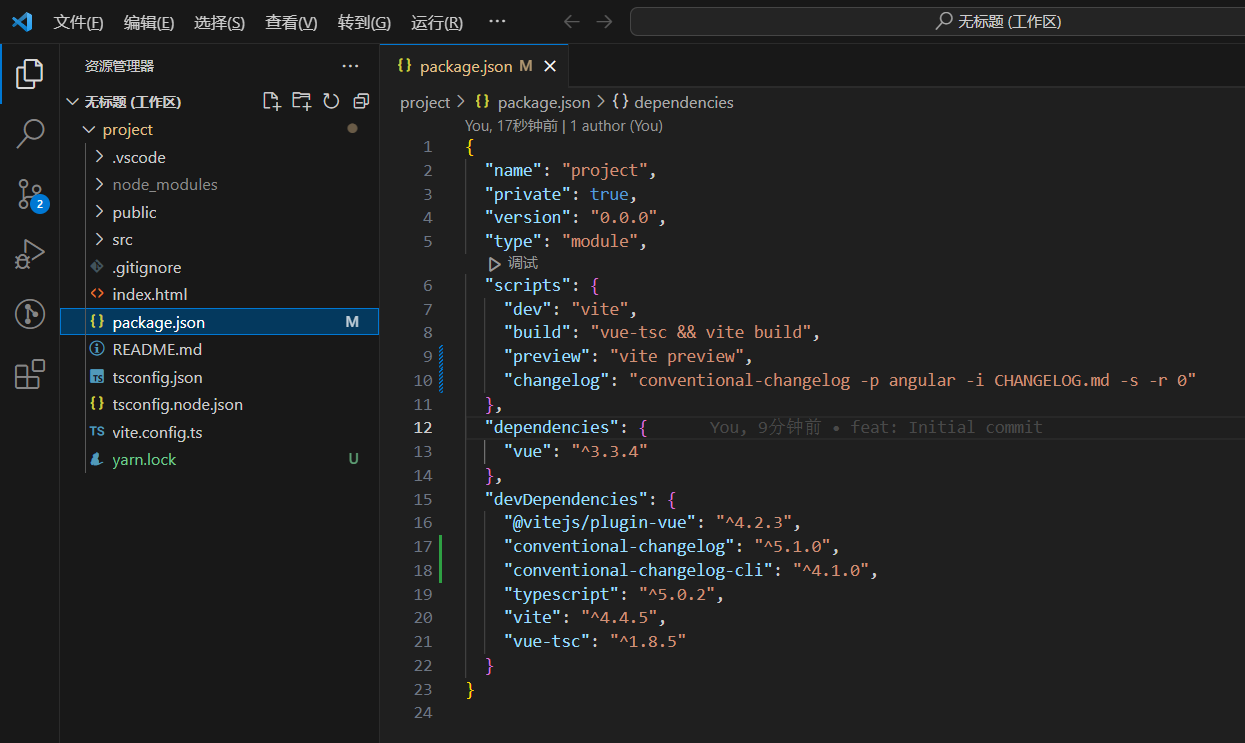
Task: Collapse all folders in explorer
Action: click(361, 101)
